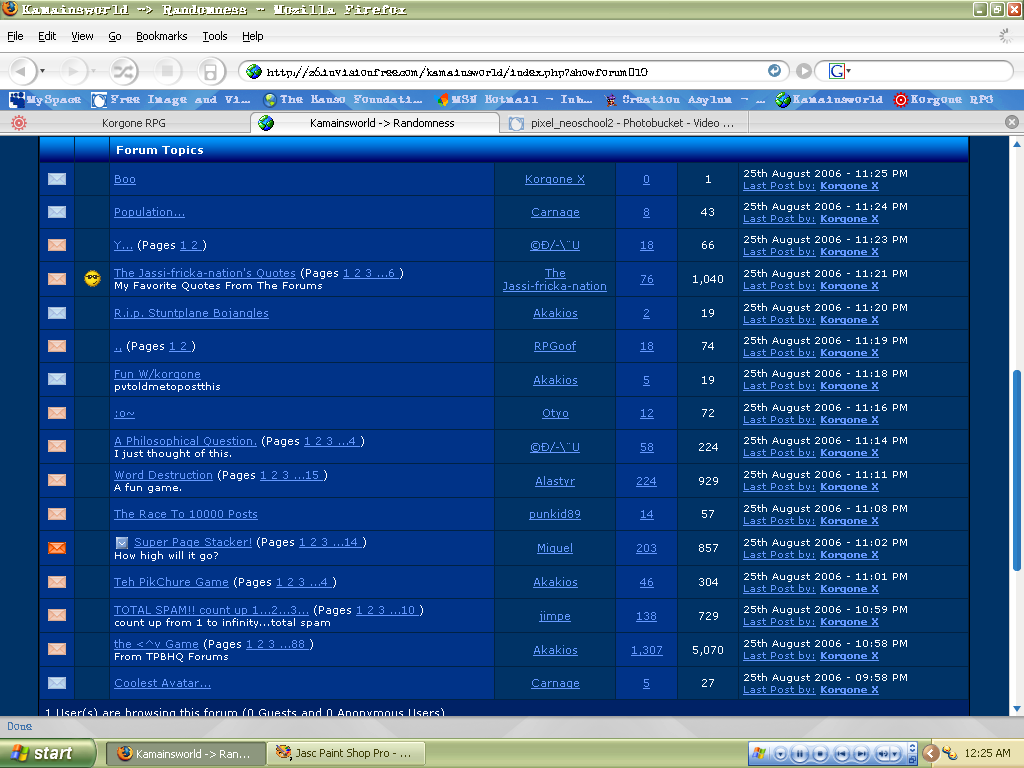Viewport: 1024px width, 768px height.
Task: Go to page 15 of Word Destruction
Action: (312, 475)
